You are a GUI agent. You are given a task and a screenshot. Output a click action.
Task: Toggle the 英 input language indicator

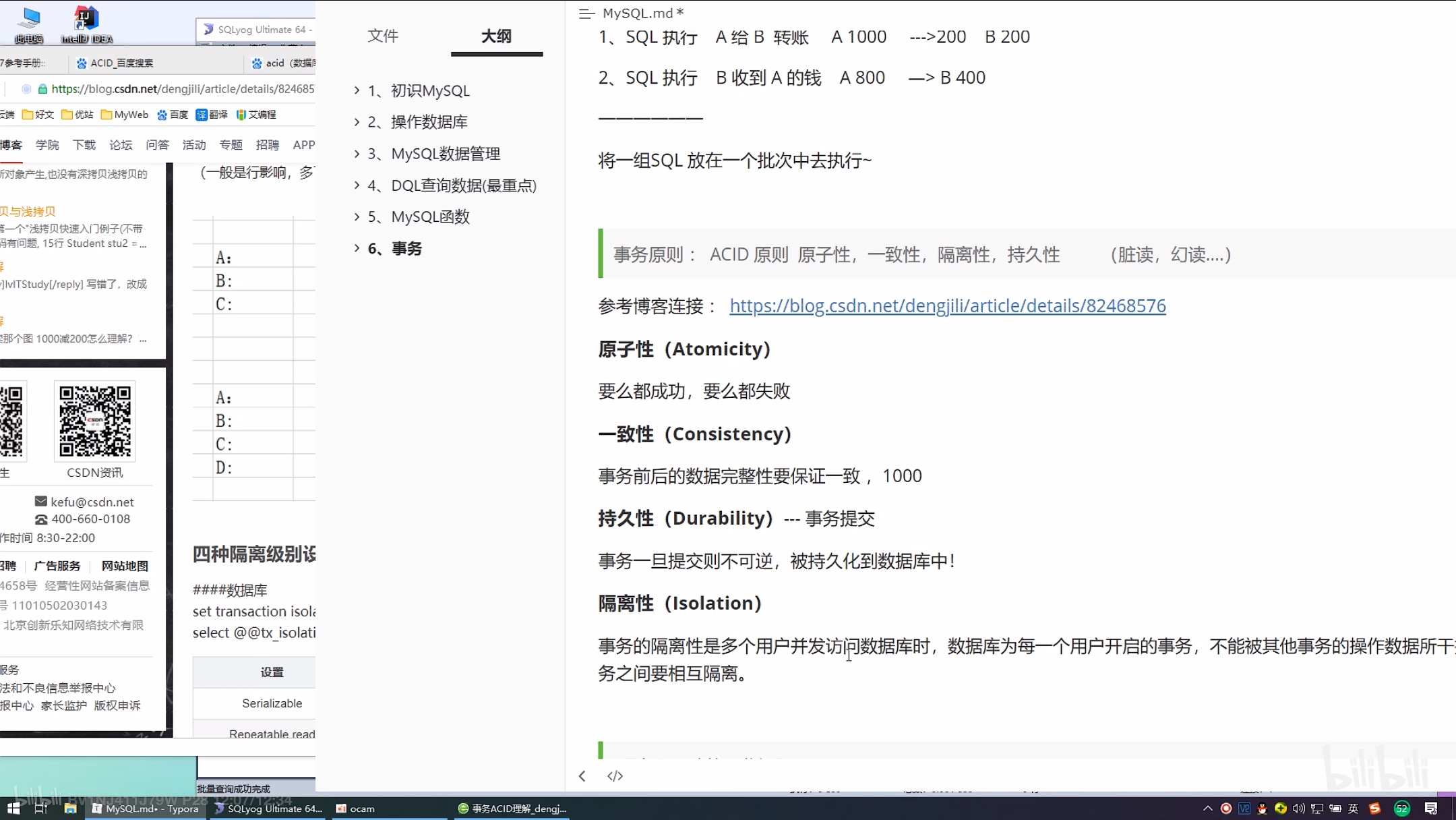coord(1353,809)
